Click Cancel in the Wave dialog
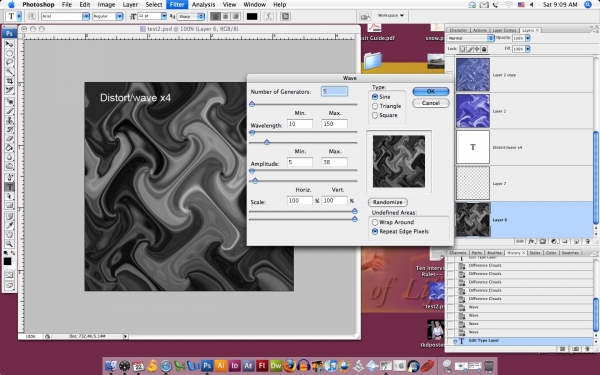Viewport: 600px width, 375px height. pyautogui.click(x=431, y=103)
